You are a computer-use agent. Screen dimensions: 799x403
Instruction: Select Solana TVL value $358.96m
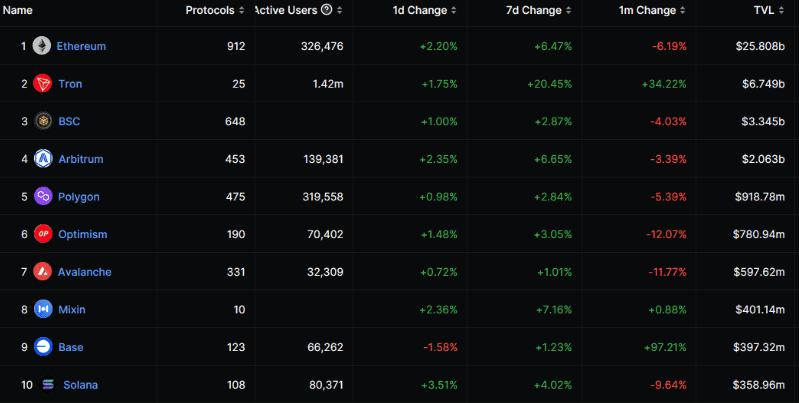pos(759,385)
